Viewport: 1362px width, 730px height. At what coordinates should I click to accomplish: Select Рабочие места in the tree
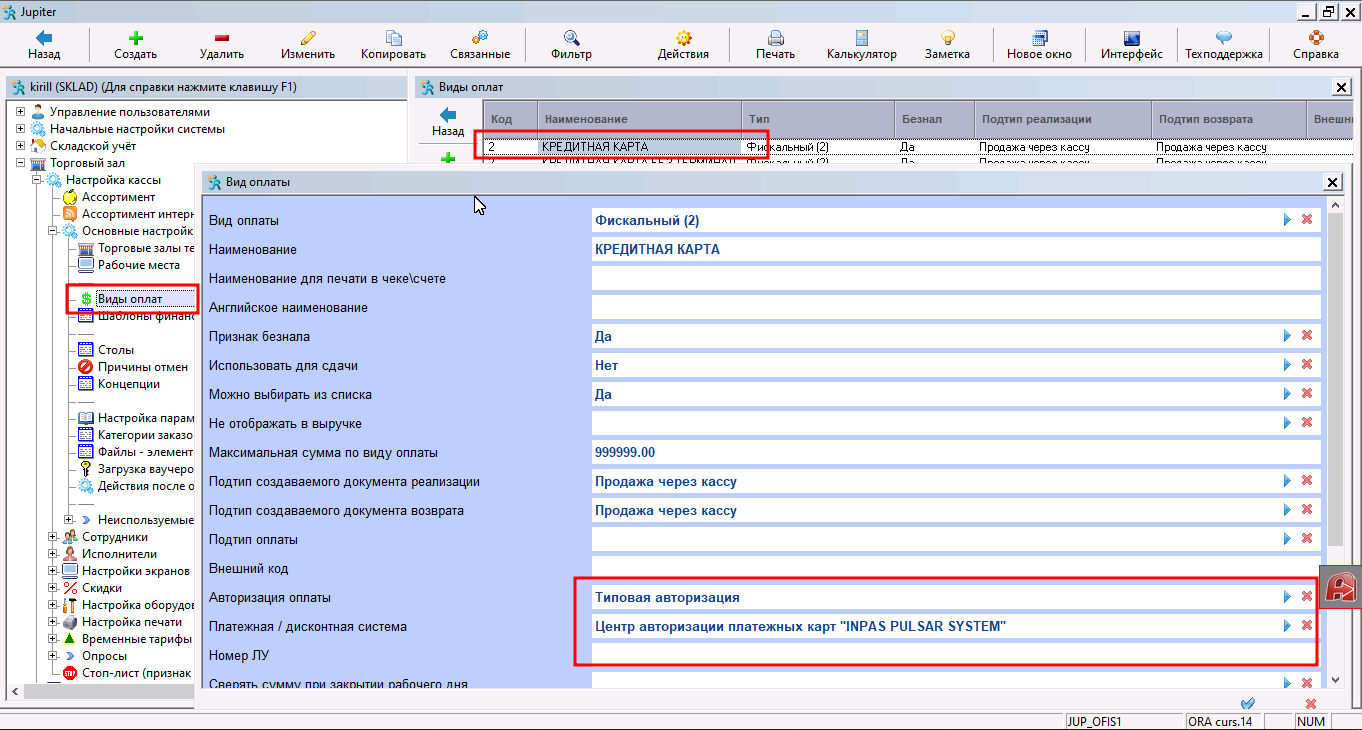coord(139,265)
